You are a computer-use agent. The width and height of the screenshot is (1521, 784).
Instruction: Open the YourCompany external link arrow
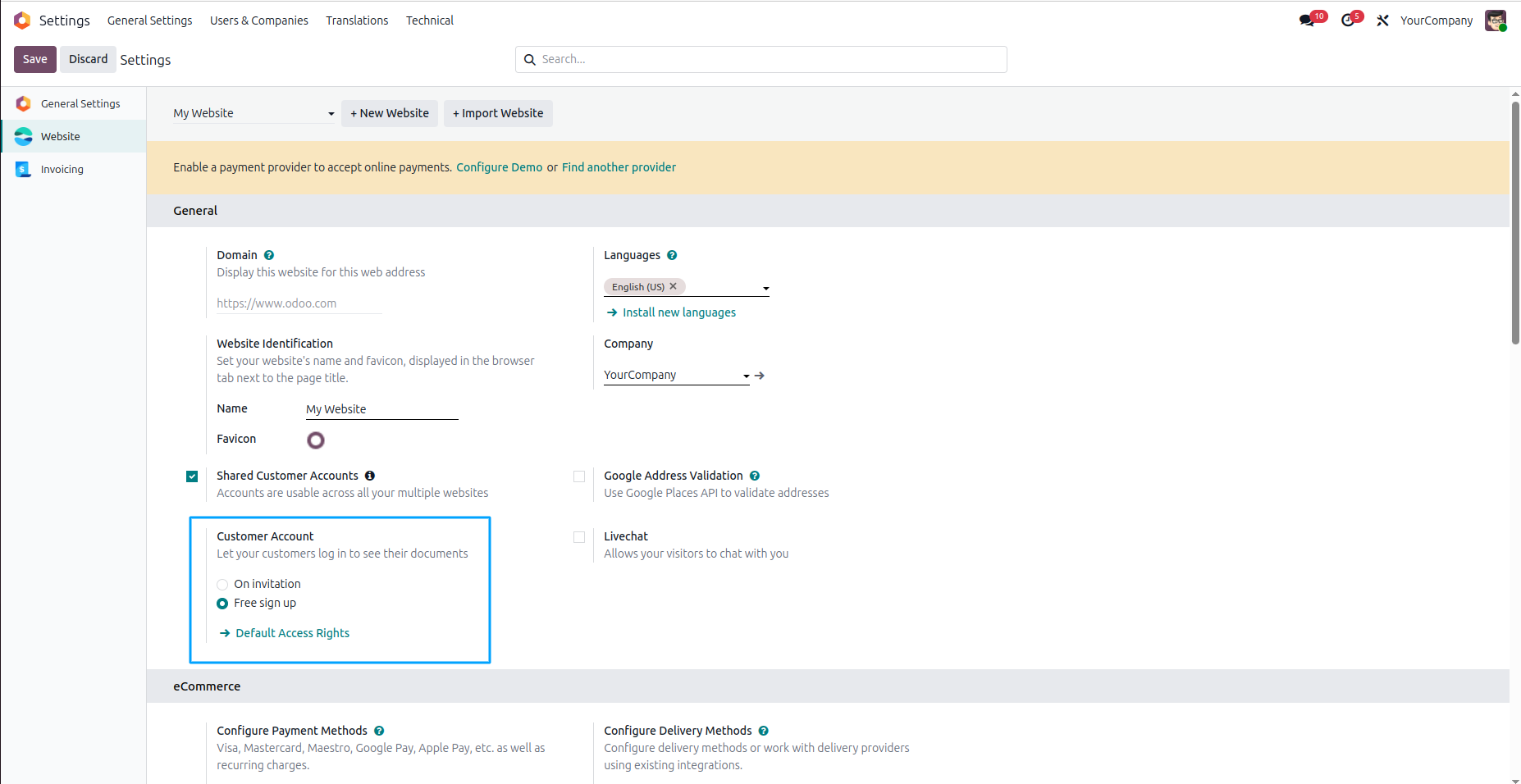point(760,376)
